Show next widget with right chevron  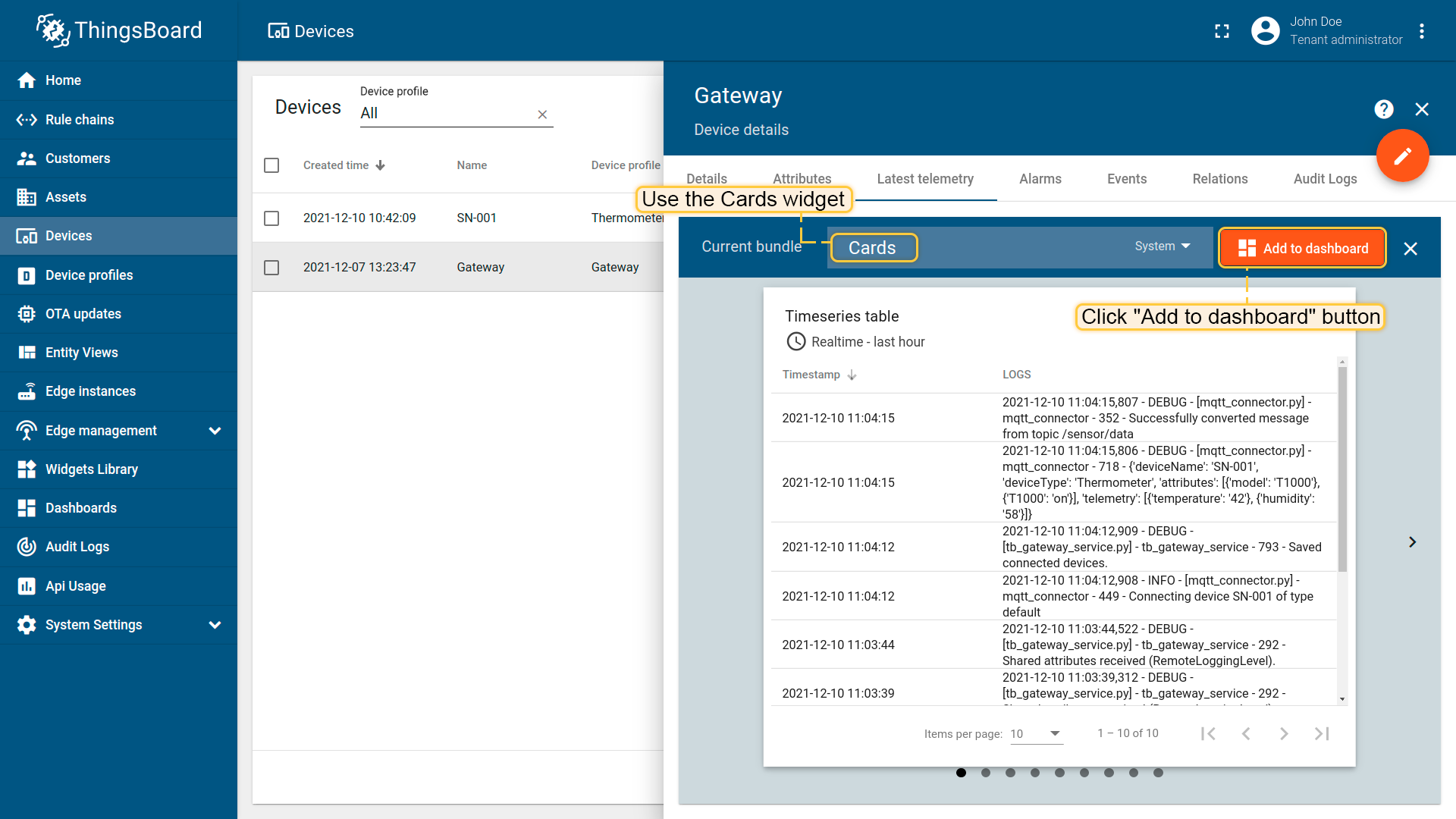[x=1412, y=542]
